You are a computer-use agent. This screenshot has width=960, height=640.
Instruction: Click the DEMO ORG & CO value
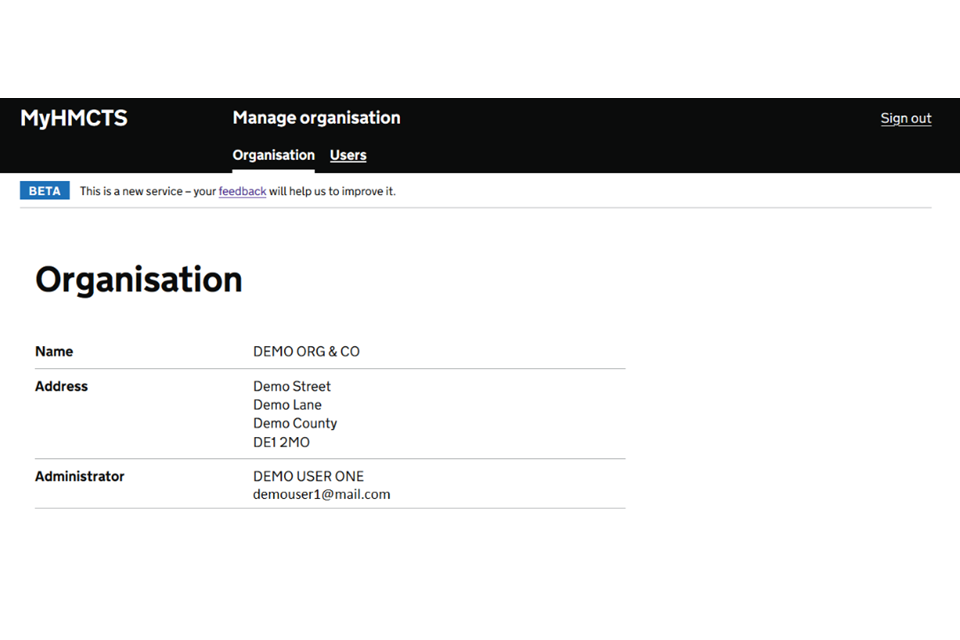(306, 352)
